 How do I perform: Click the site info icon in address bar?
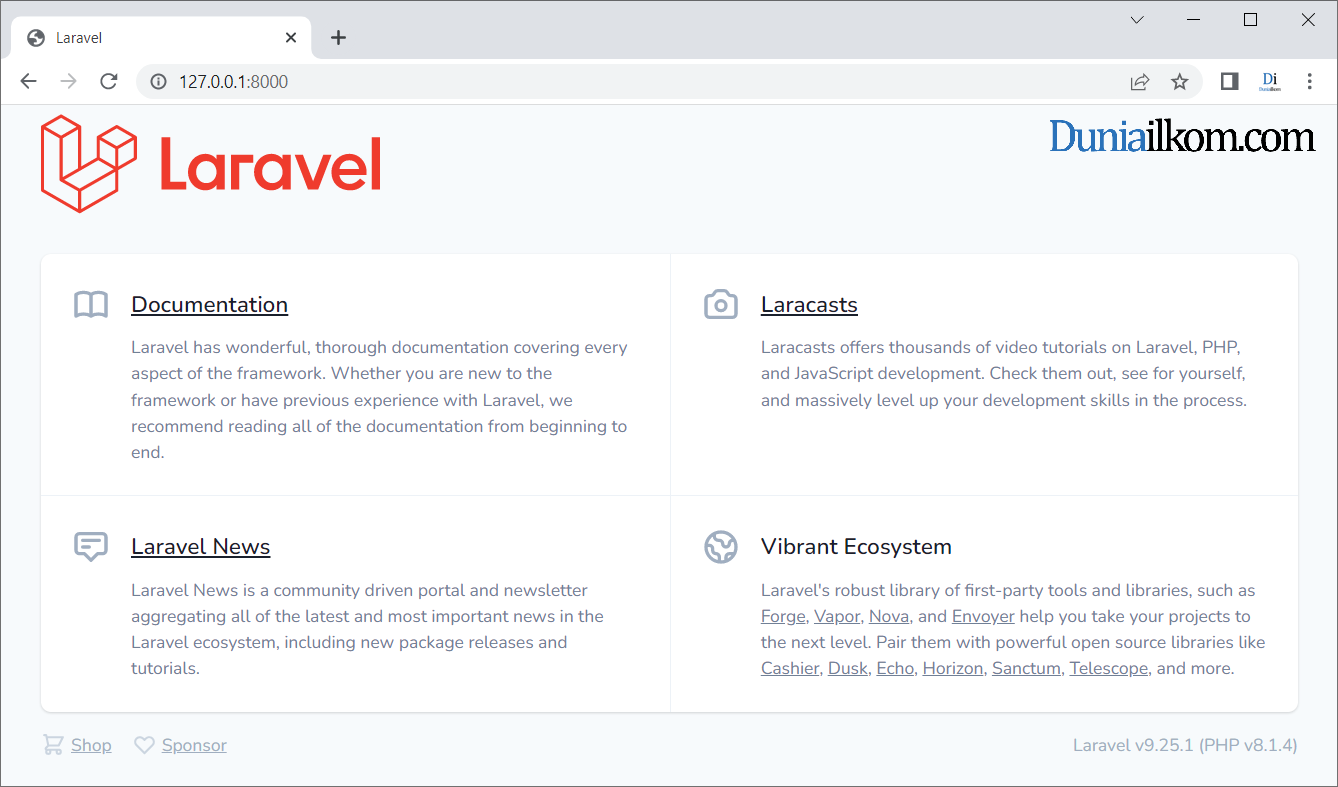coord(158,82)
